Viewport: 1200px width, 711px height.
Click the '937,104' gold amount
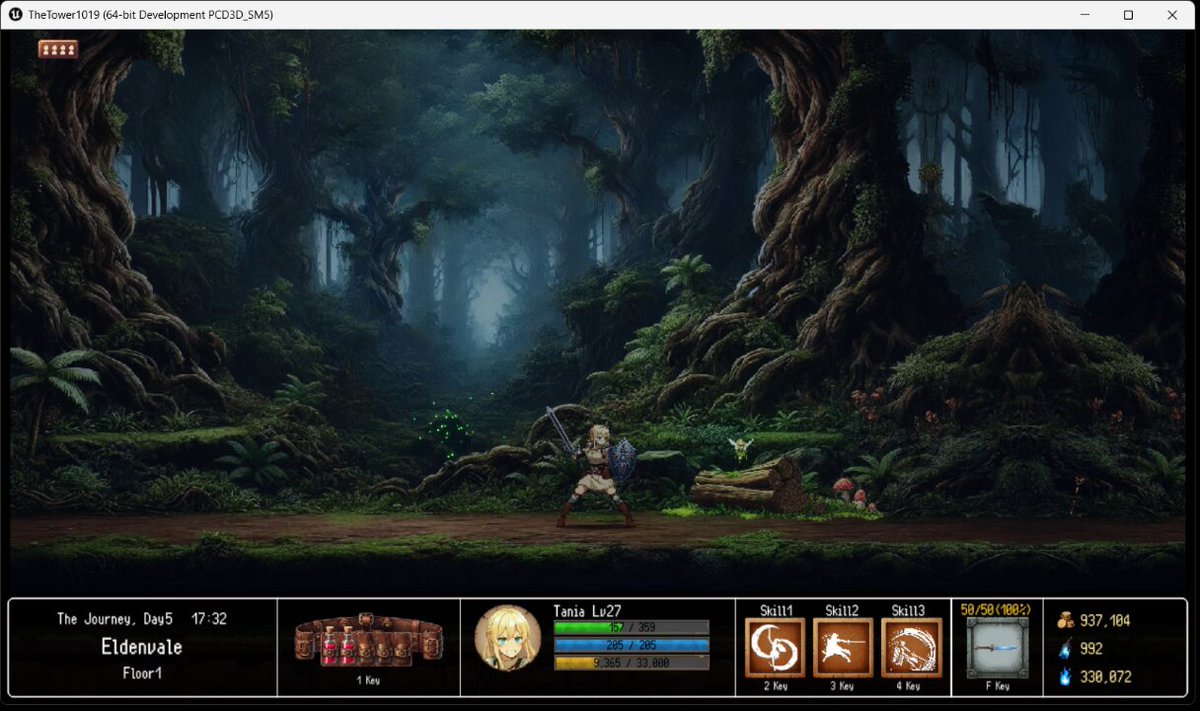coord(1105,621)
